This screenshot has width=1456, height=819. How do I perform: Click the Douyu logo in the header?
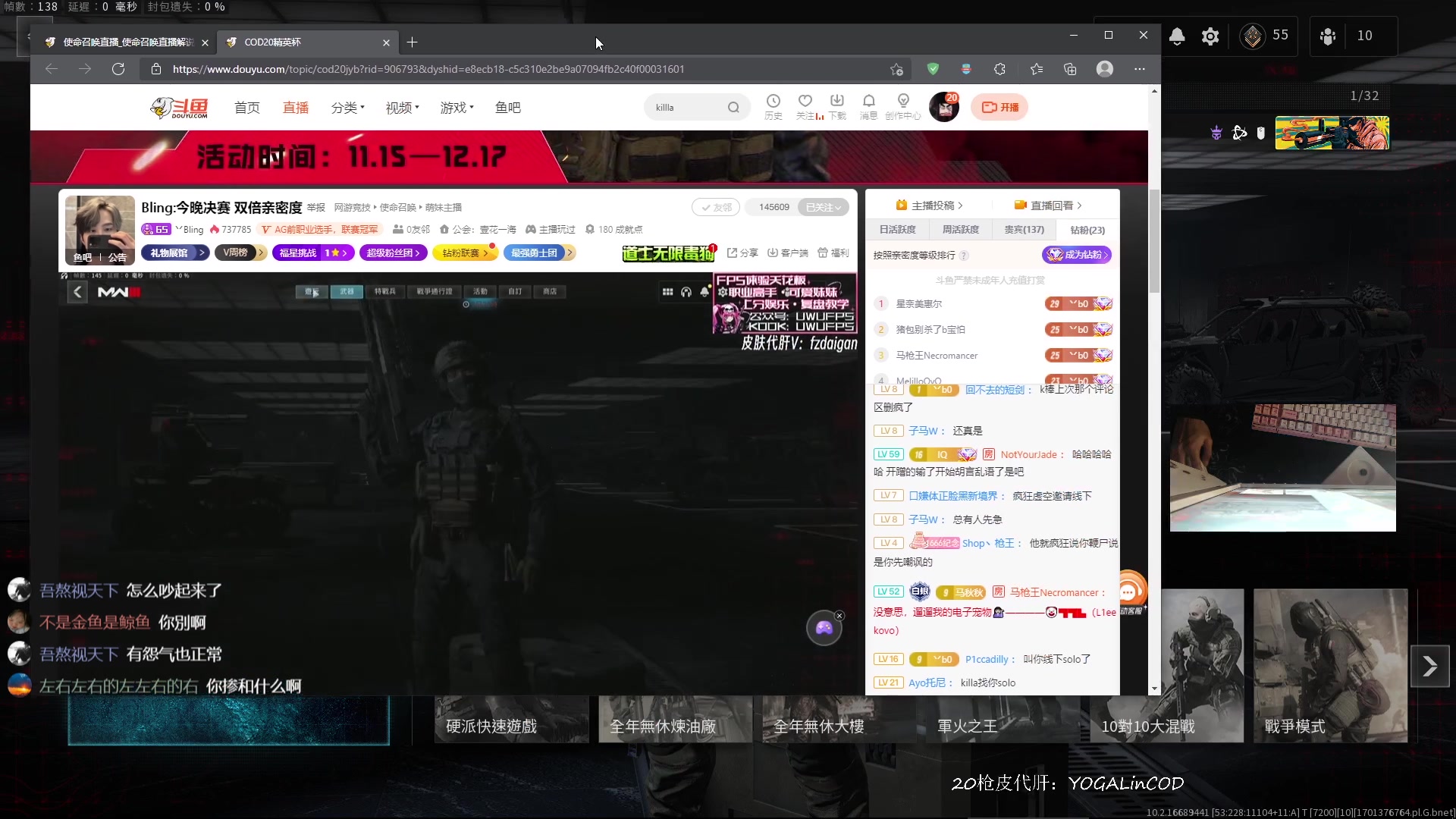179,108
